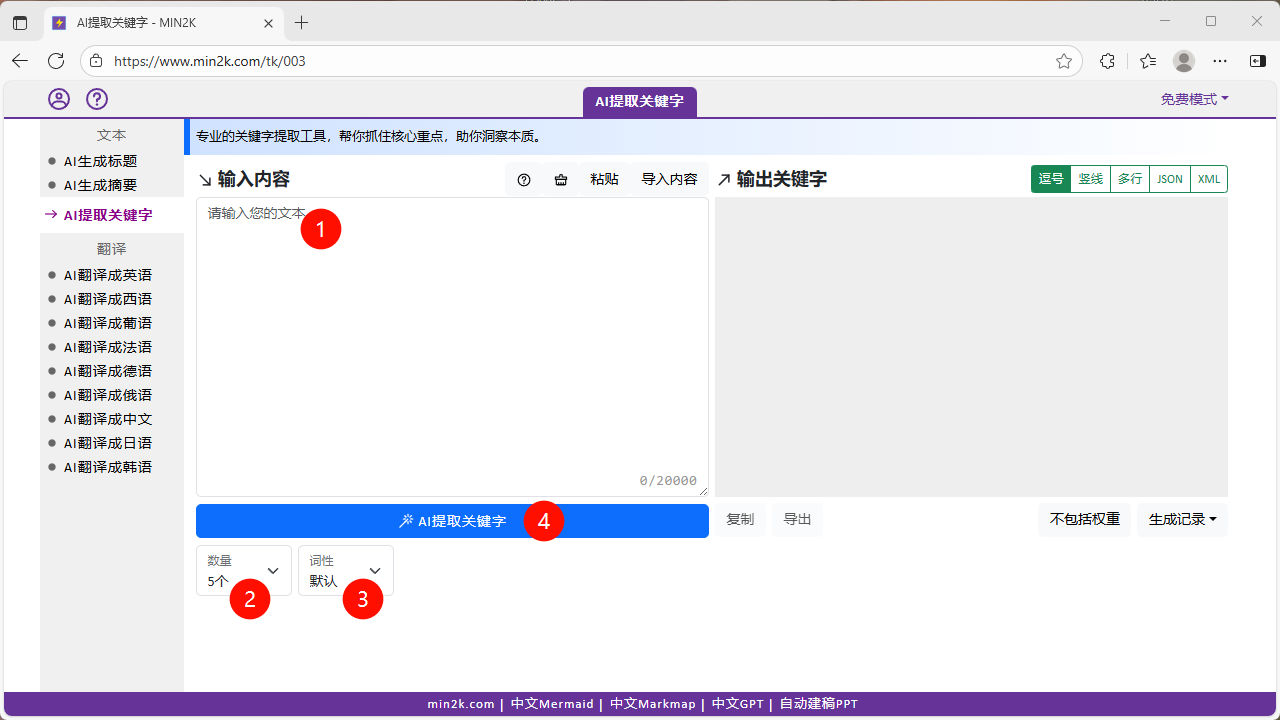Select AI生成标题 in the sidebar
Screen dimensions: 1280x720
[x=104, y=161]
